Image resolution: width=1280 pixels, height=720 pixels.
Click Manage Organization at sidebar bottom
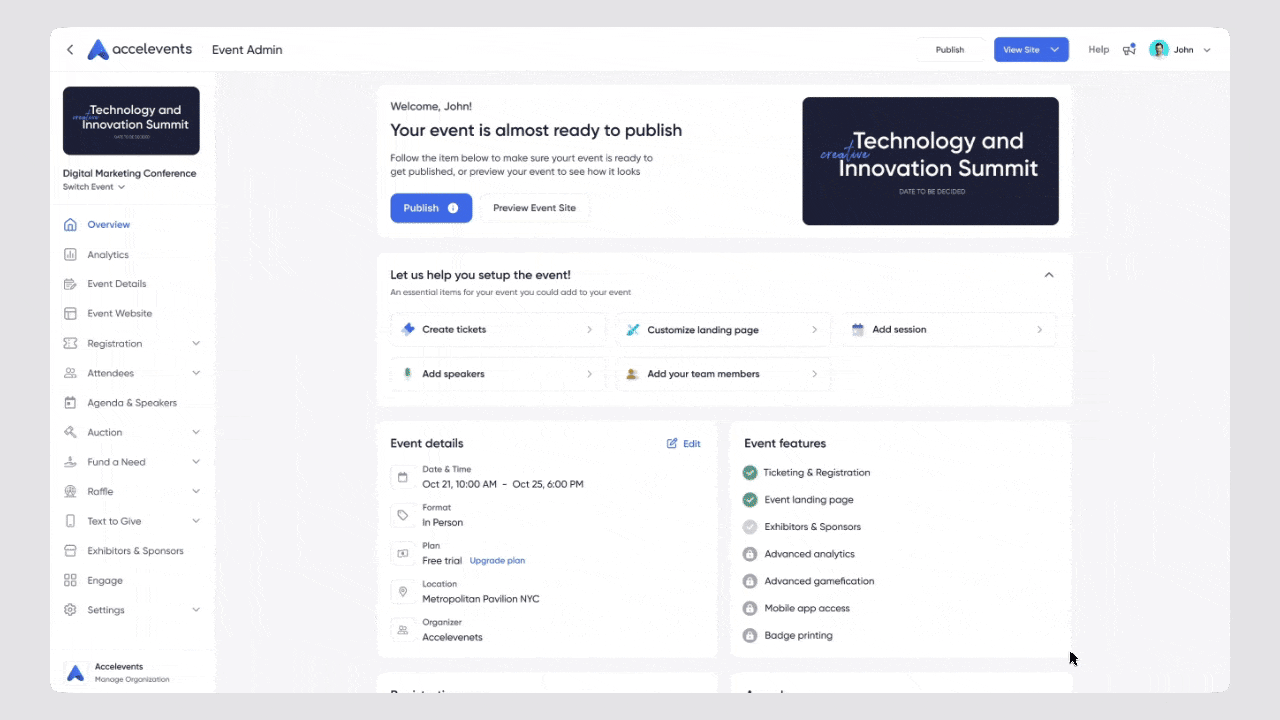(132, 680)
